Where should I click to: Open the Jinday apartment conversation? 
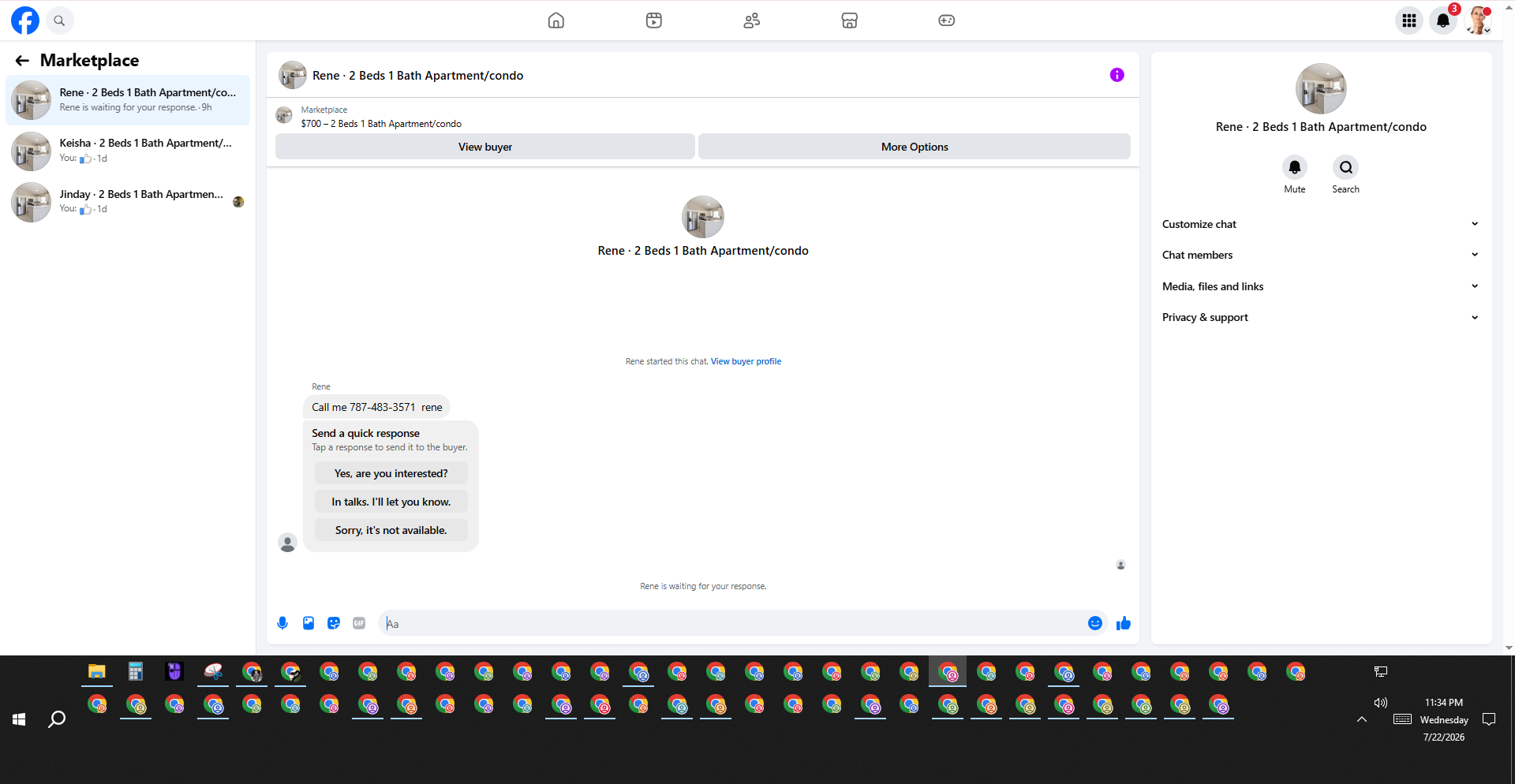[128, 202]
